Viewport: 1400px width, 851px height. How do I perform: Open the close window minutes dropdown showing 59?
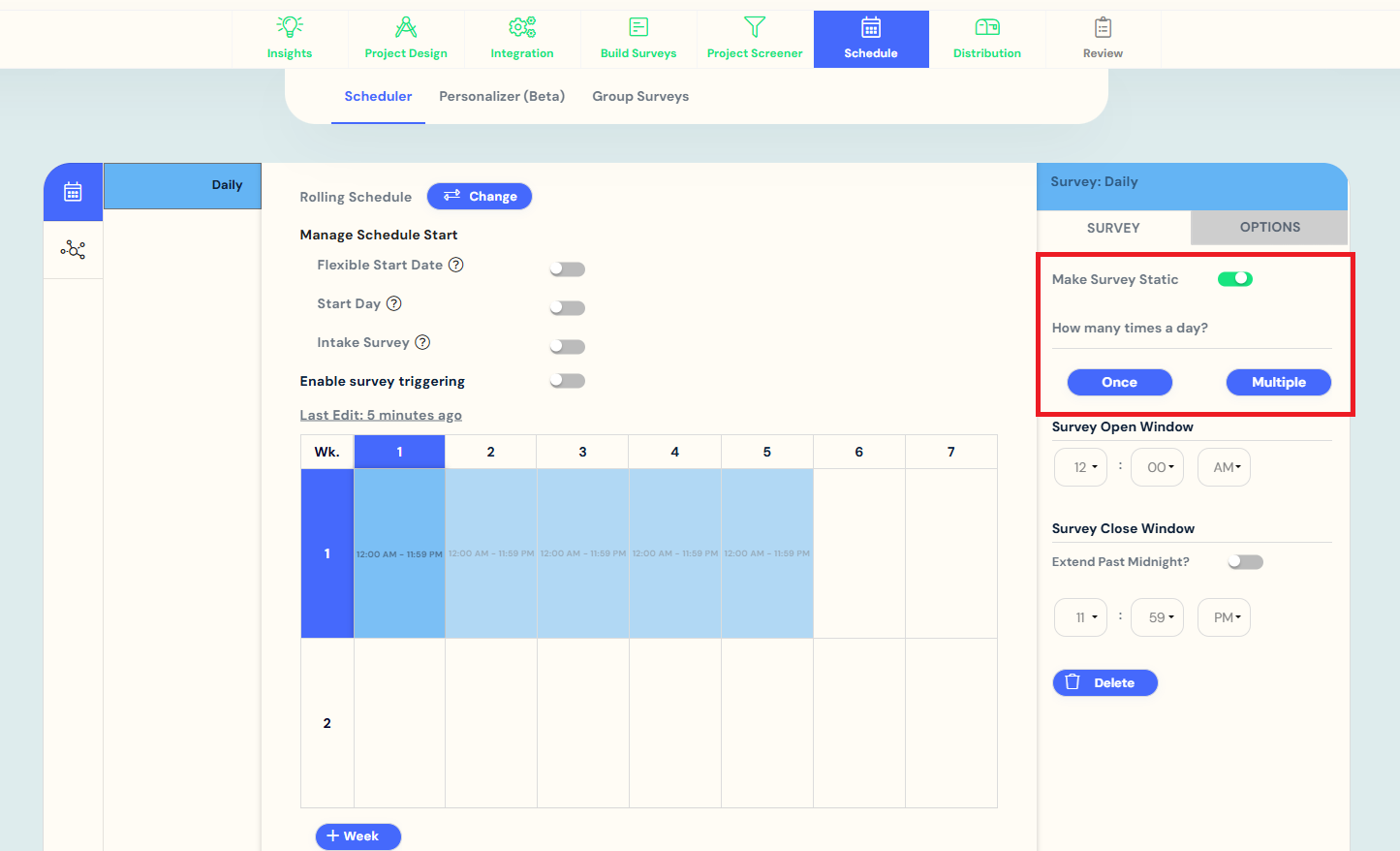pos(1157,617)
